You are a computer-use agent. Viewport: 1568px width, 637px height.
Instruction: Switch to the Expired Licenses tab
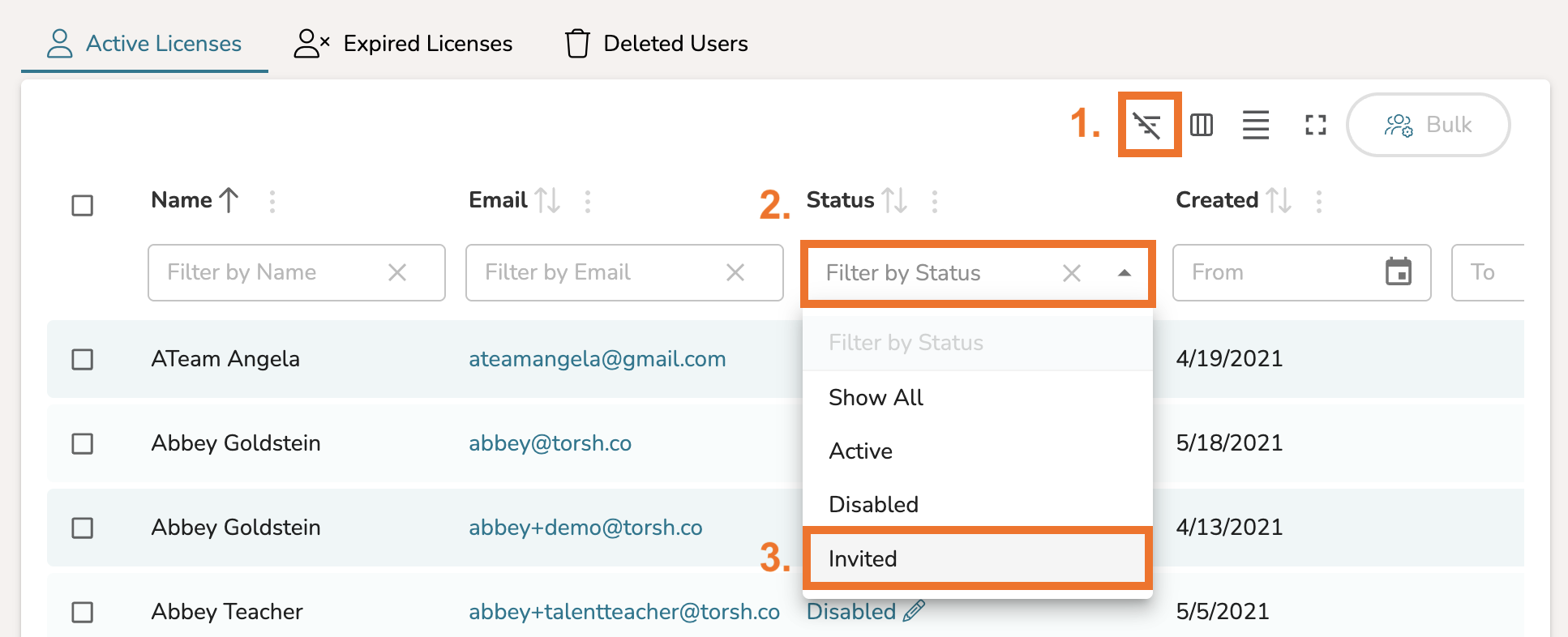[403, 43]
